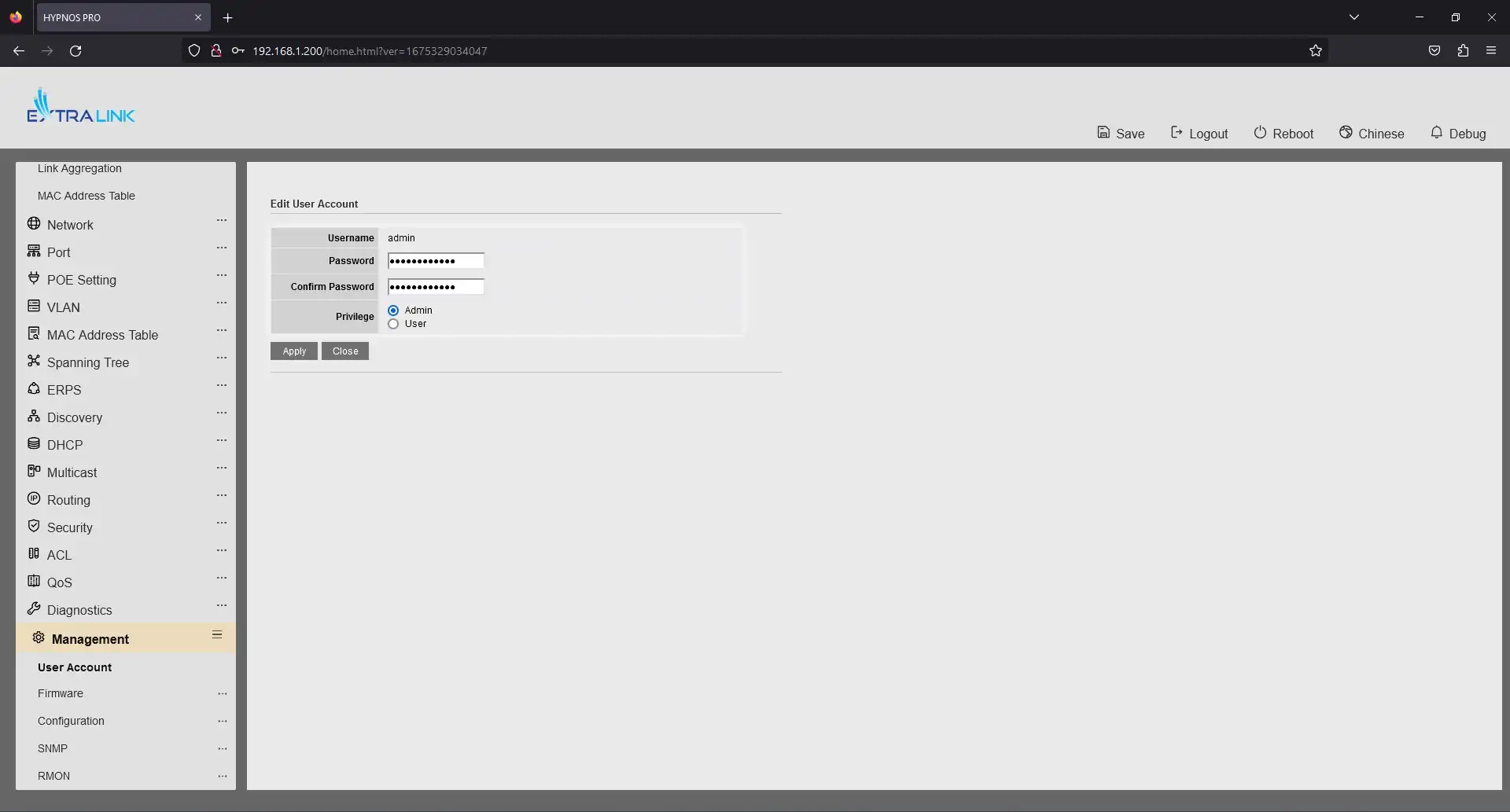1510x812 pixels.
Task: Click the Firefox bookmark star icon
Action: click(1316, 51)
